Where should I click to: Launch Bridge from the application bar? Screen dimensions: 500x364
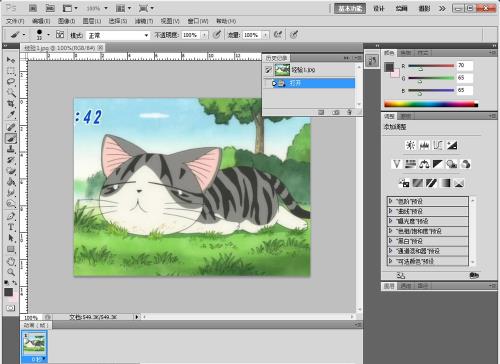pos(32,8)
